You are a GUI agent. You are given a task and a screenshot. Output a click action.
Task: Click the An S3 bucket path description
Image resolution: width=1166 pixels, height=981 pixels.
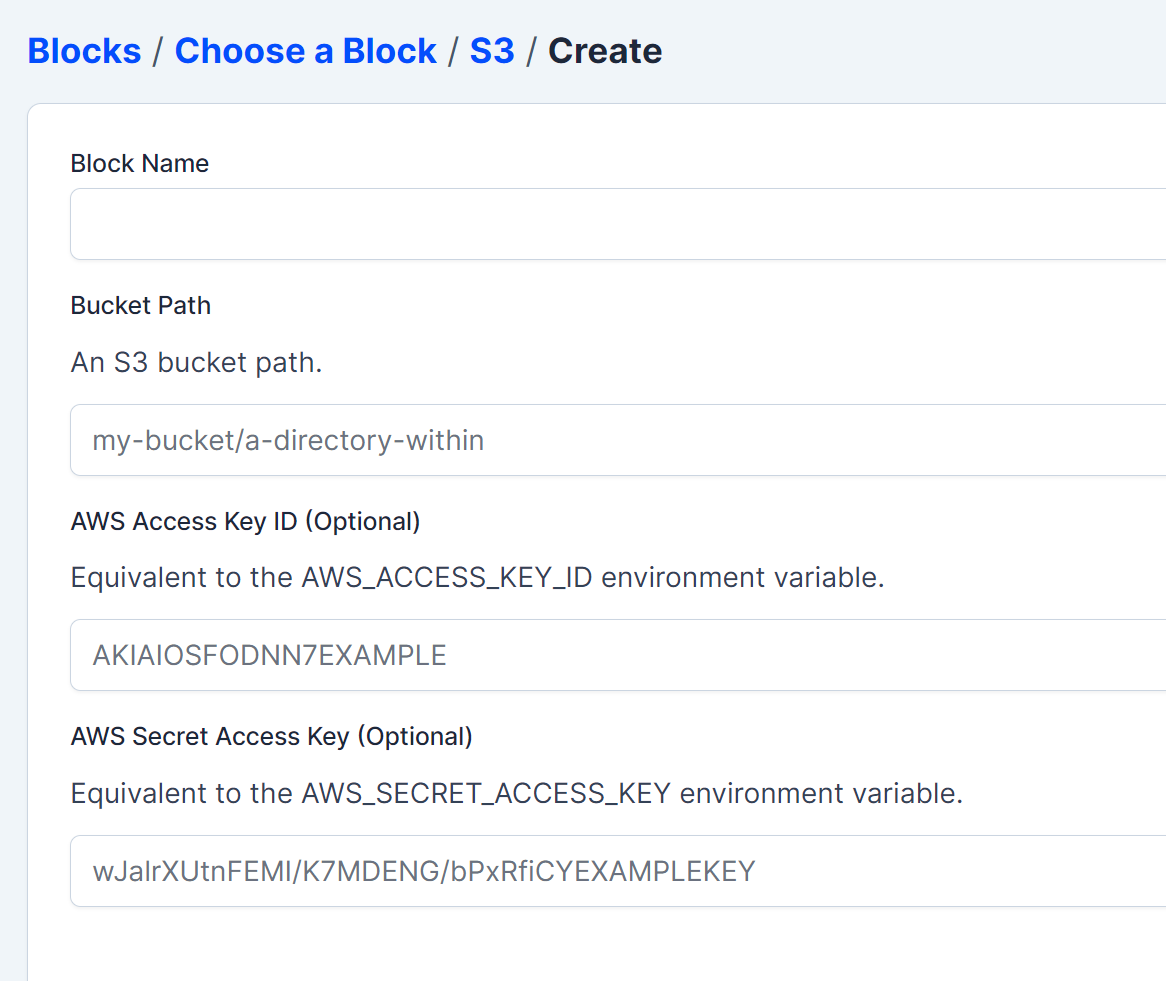196,362
